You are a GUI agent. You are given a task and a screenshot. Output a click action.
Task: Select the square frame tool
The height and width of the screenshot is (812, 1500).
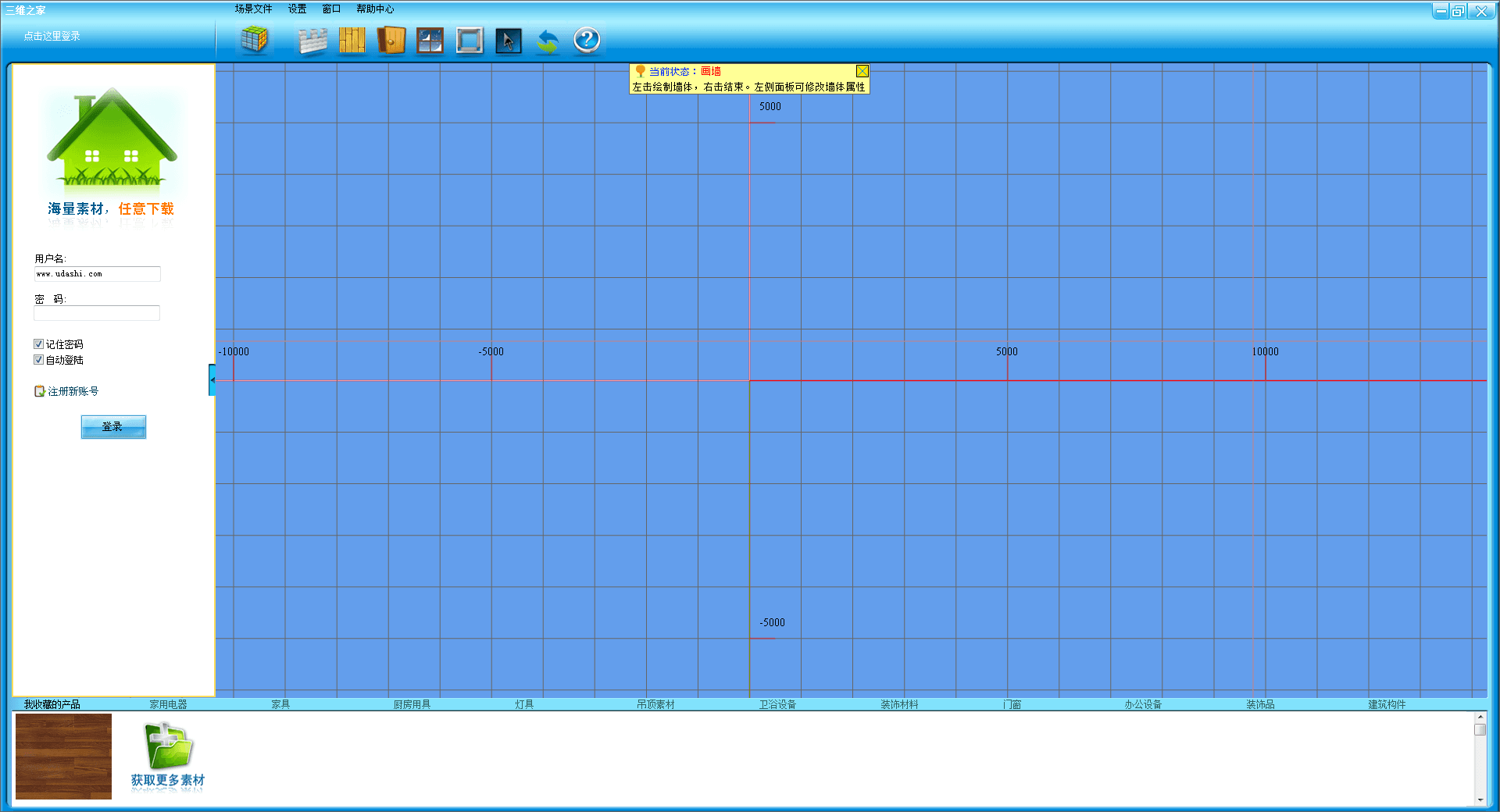470,41
